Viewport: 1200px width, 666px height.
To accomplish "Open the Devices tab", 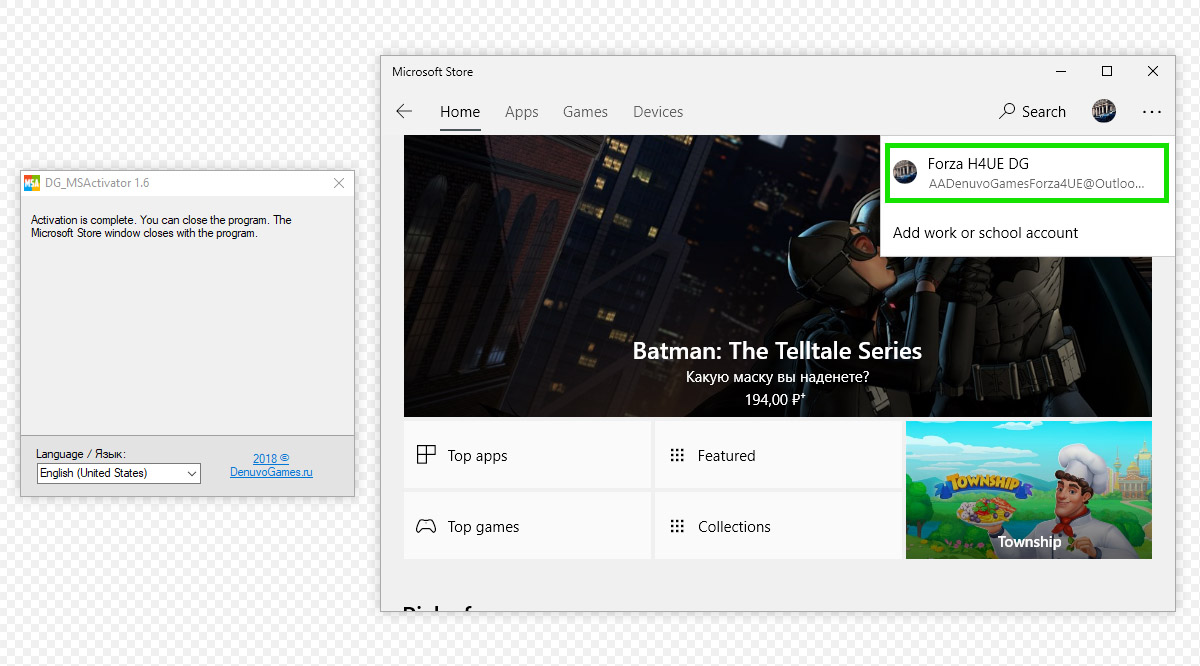I will 658,112.
